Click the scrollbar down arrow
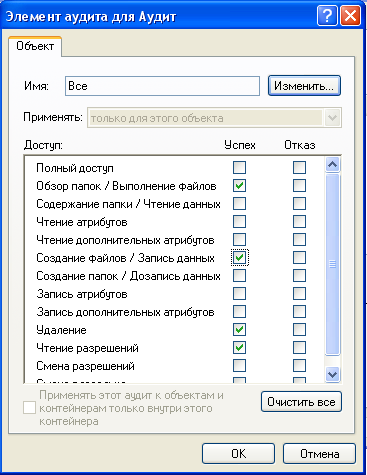The width and height of the screenshot is (367, 475). (x=332, y=374)
